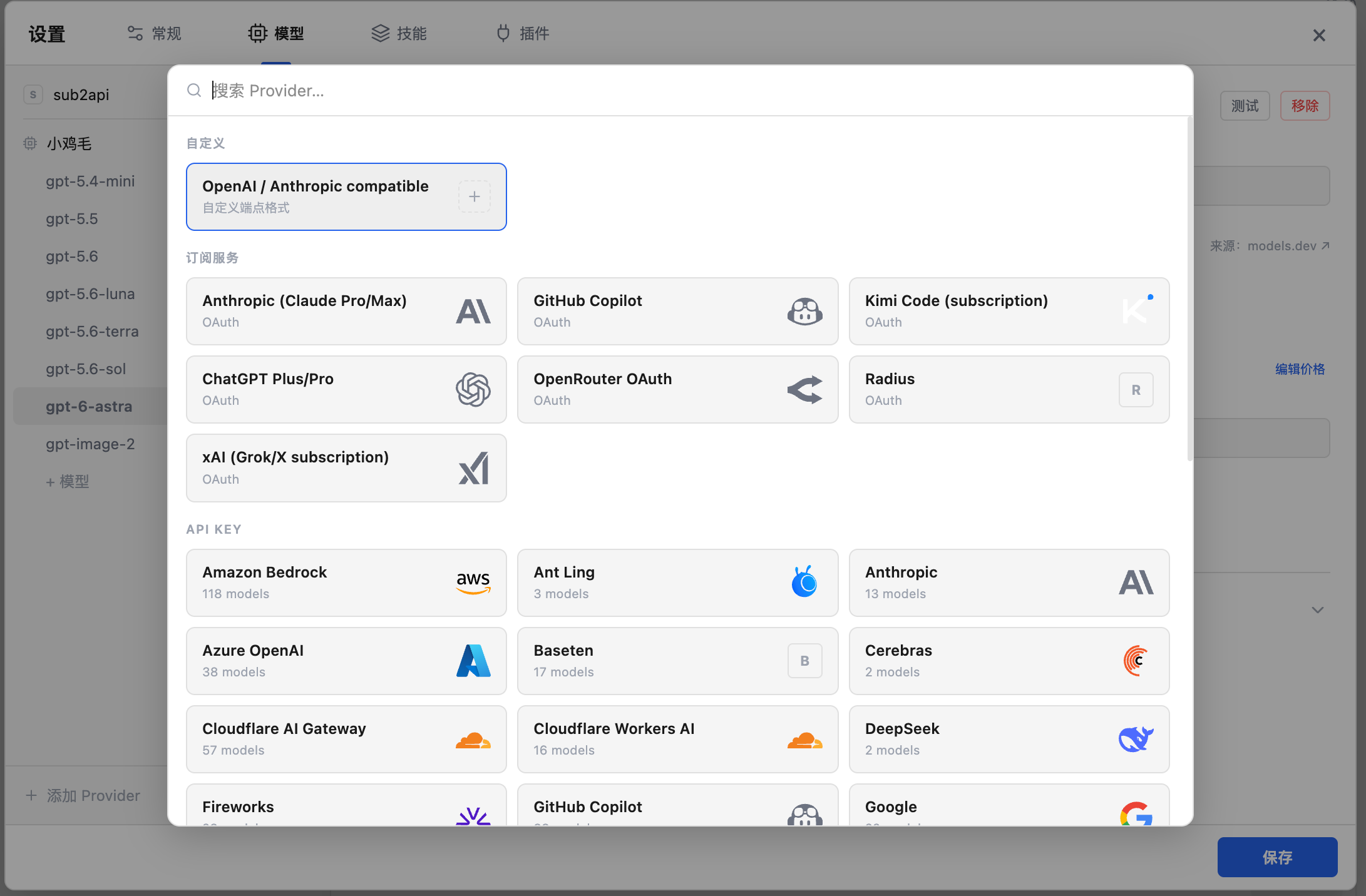Switch to the 常规 tab

pyautogui.click(x=154, y=33)
